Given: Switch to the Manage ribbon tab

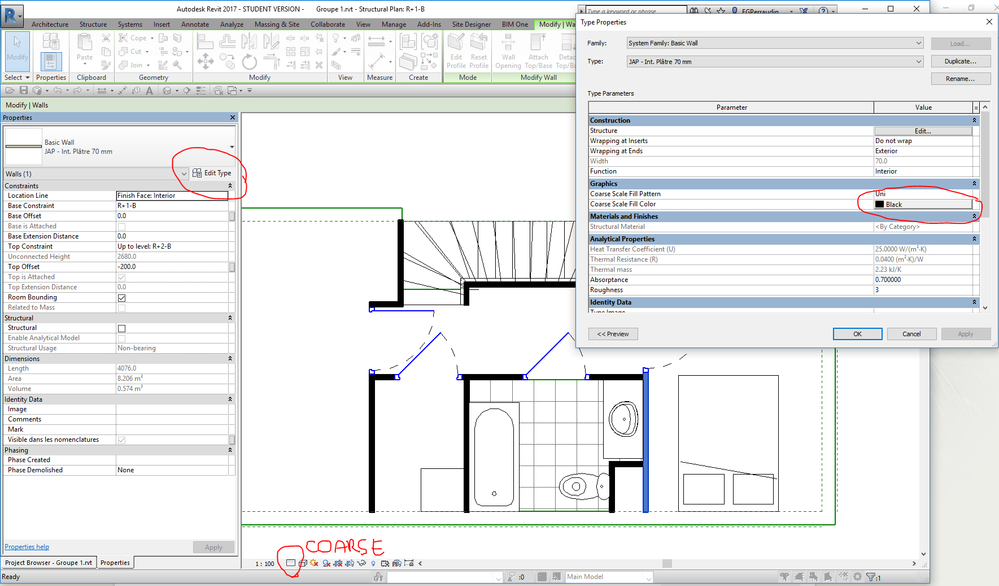Looking at the screenshot, I should tap(394, 24).
